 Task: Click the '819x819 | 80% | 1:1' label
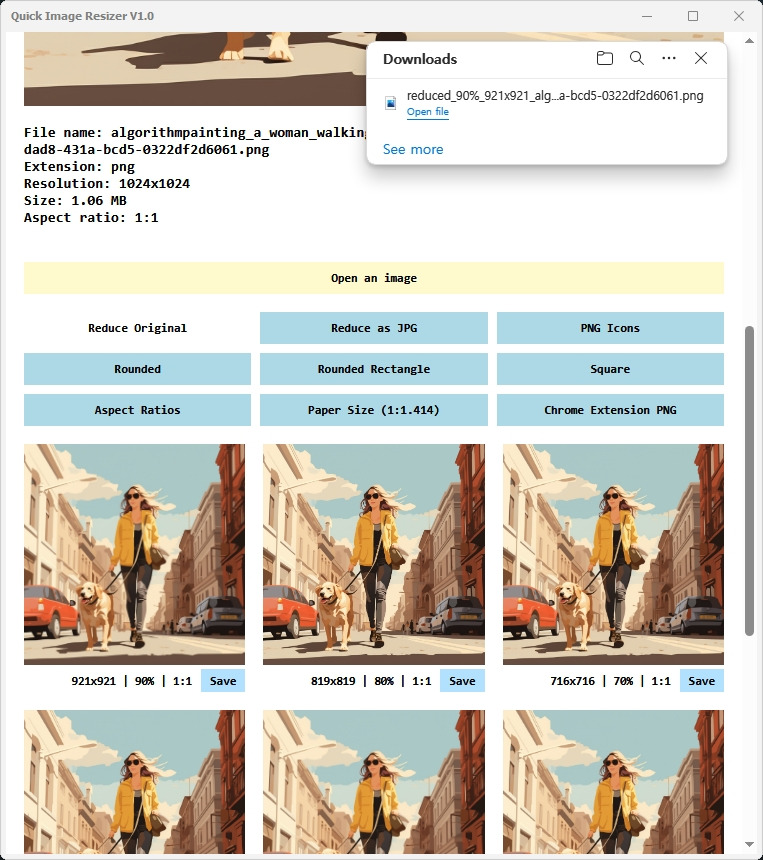coord(371,681)
